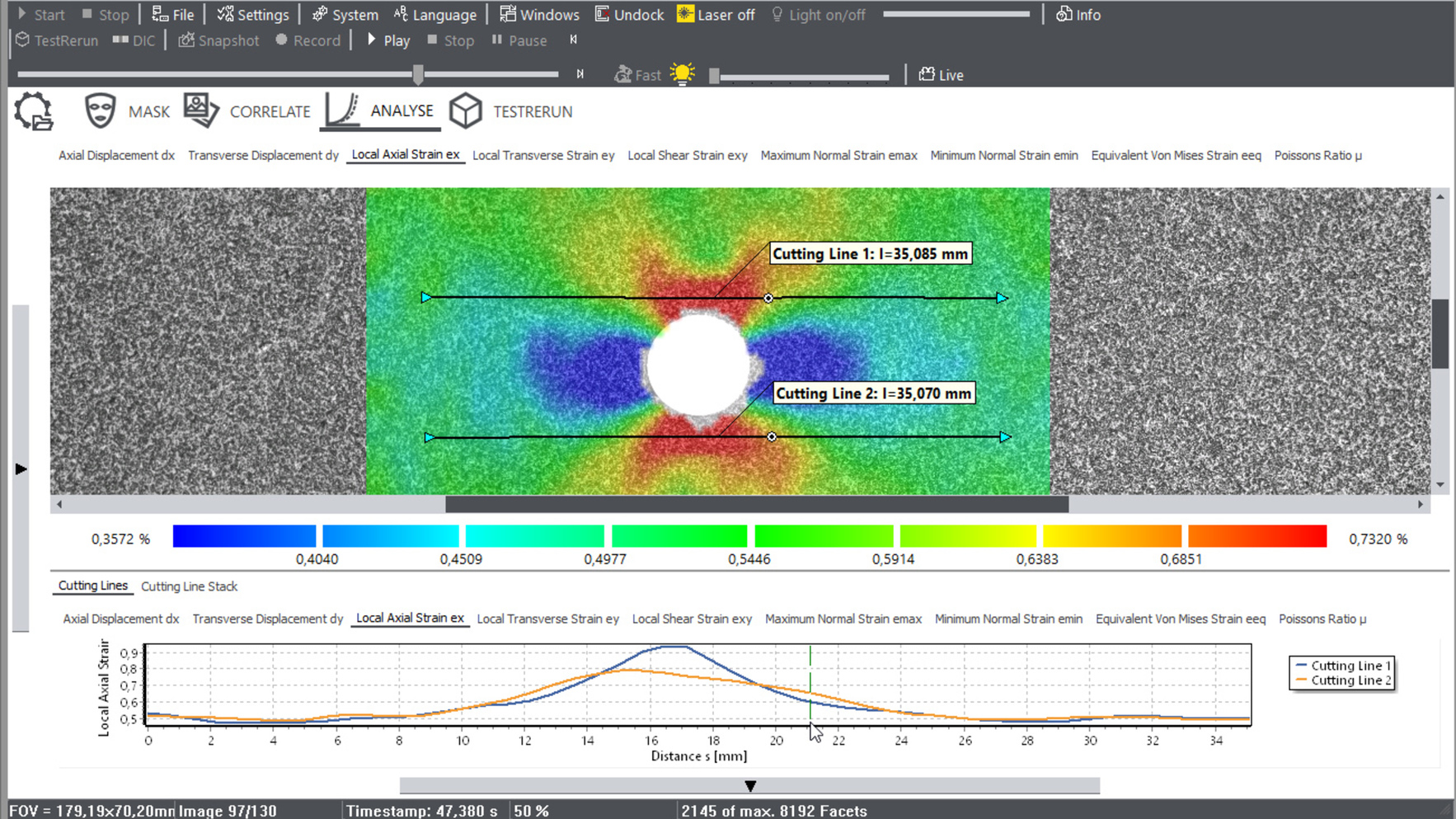1456x819 pixels.
Task: Click the project settings gear icon
Action: pos(34,111)
